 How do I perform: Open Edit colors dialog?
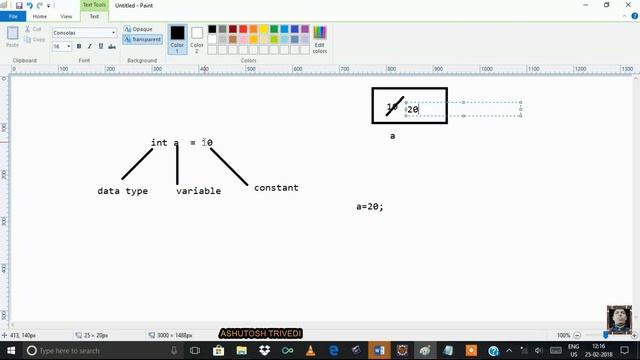320,39
